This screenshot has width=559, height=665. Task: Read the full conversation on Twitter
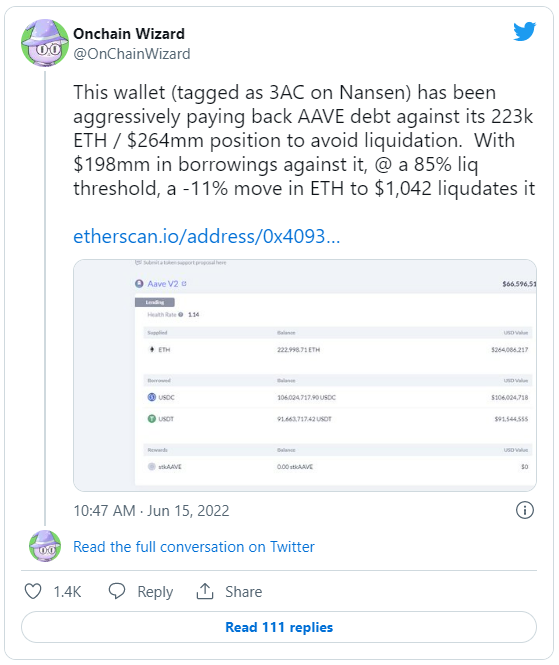[x=194, y=547]
